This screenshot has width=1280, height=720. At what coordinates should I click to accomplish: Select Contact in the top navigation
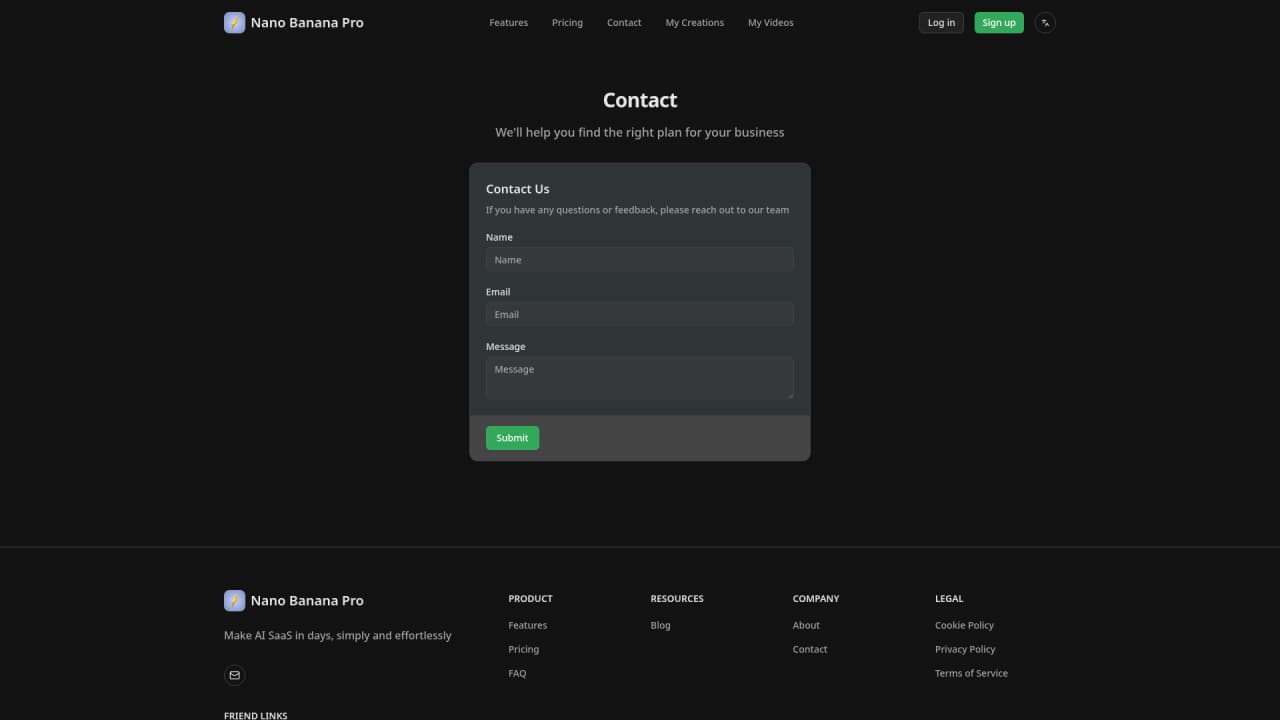point(624,23)
